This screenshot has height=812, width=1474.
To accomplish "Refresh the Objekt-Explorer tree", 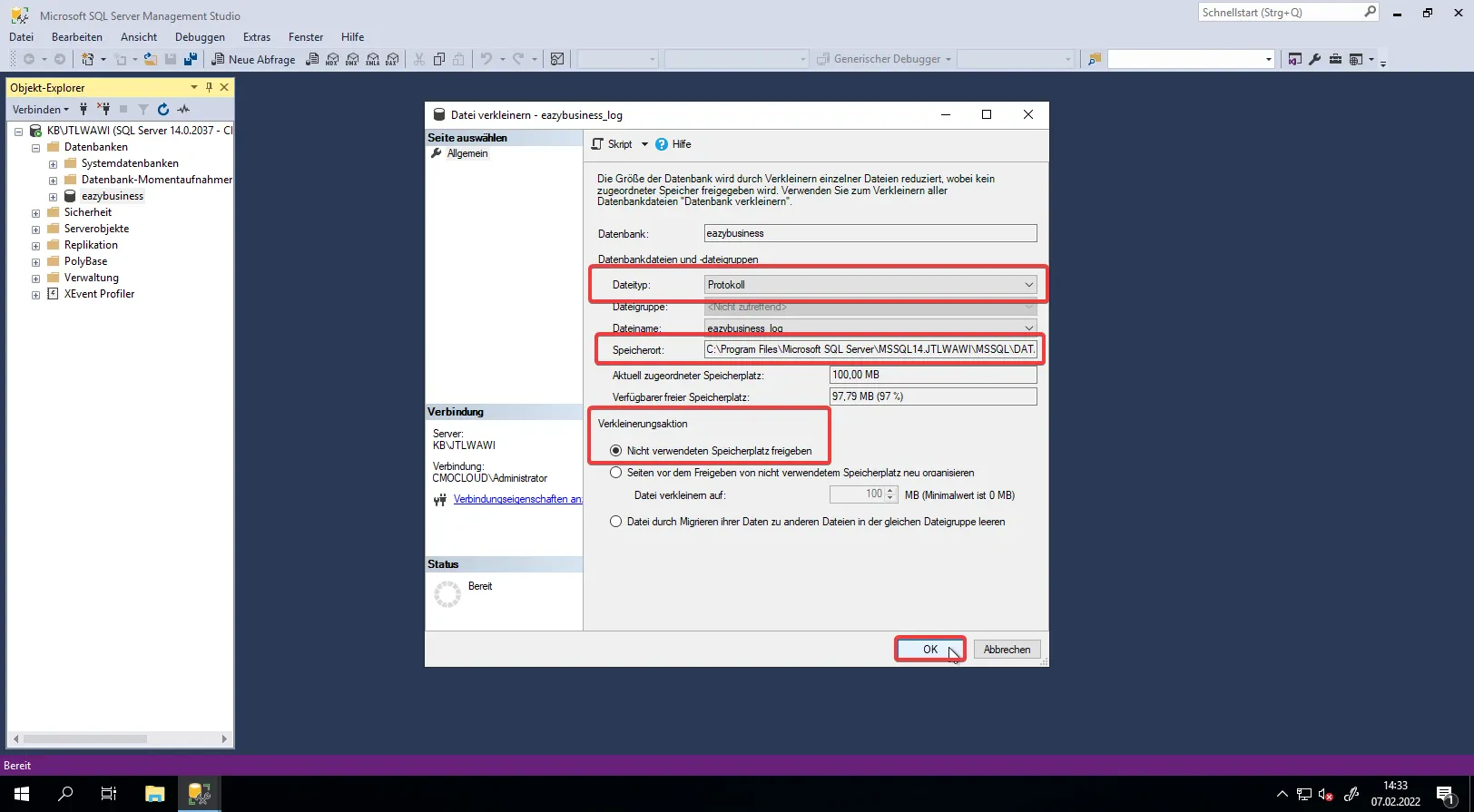I will (x=163, y=109).
